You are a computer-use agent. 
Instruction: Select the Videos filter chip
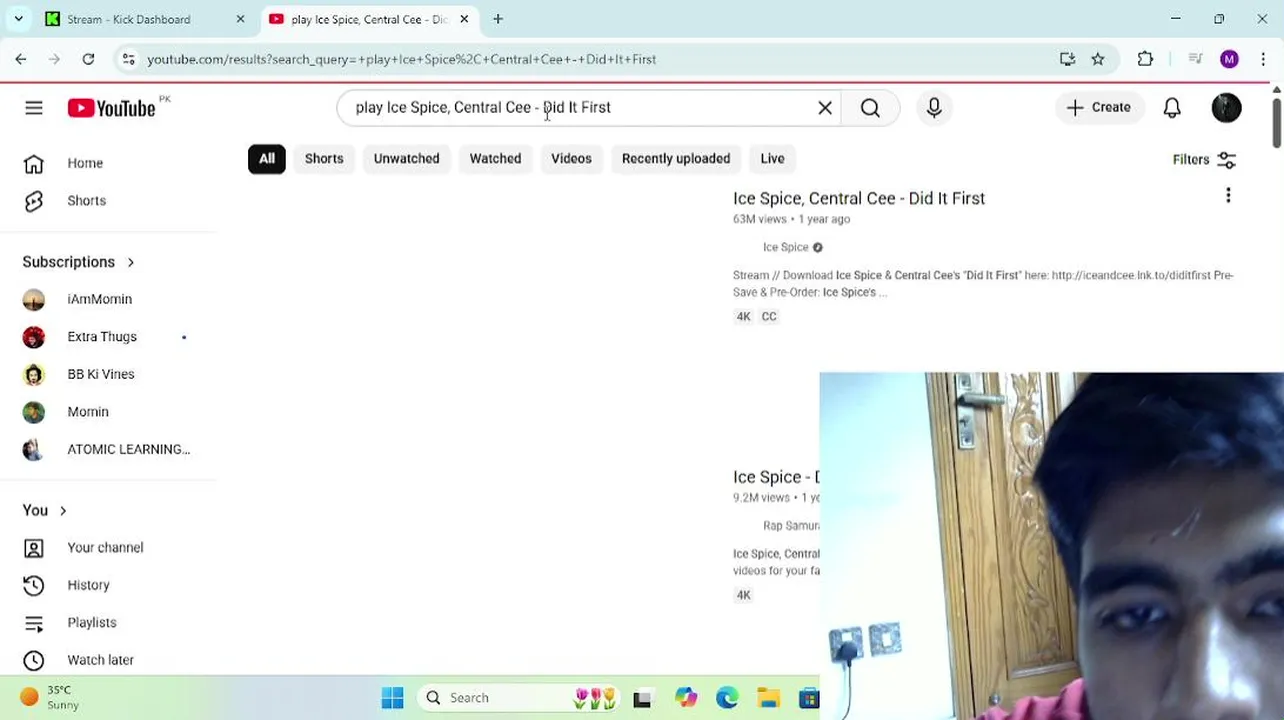click(x=571, y=159)
